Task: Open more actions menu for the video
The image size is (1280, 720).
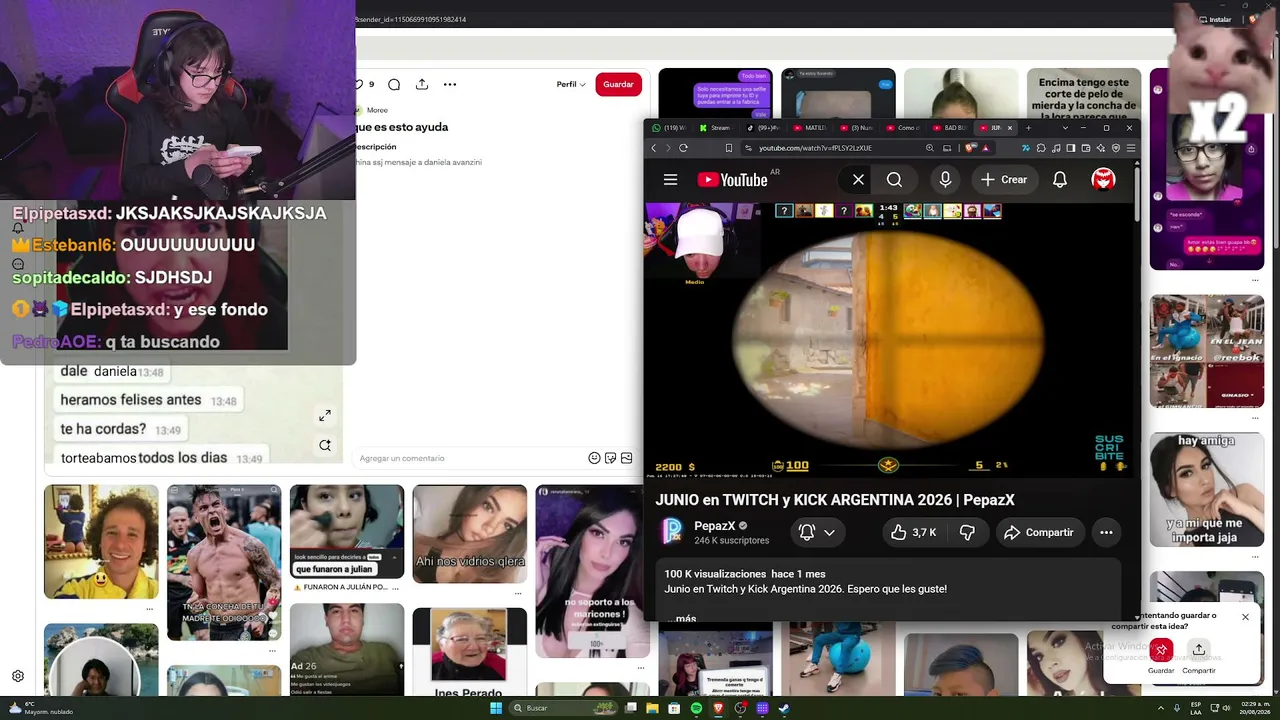Action: tap(1106, 533)
